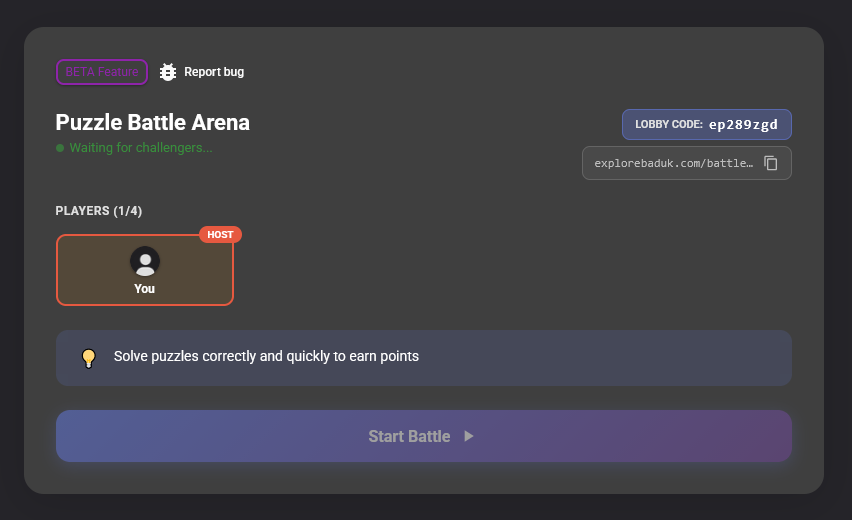
Task: Open the Report bug link
Action: pos(214,72)
